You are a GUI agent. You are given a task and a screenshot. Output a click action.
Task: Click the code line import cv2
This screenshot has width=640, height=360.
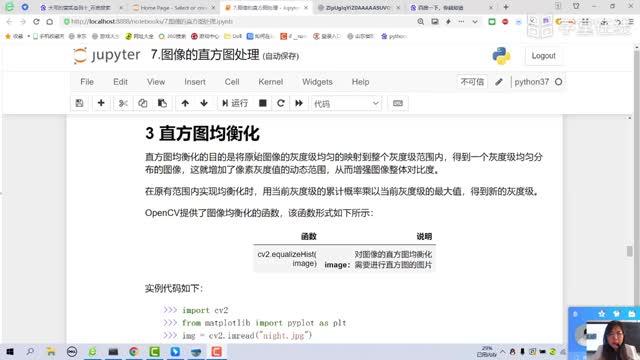(205, 310)
